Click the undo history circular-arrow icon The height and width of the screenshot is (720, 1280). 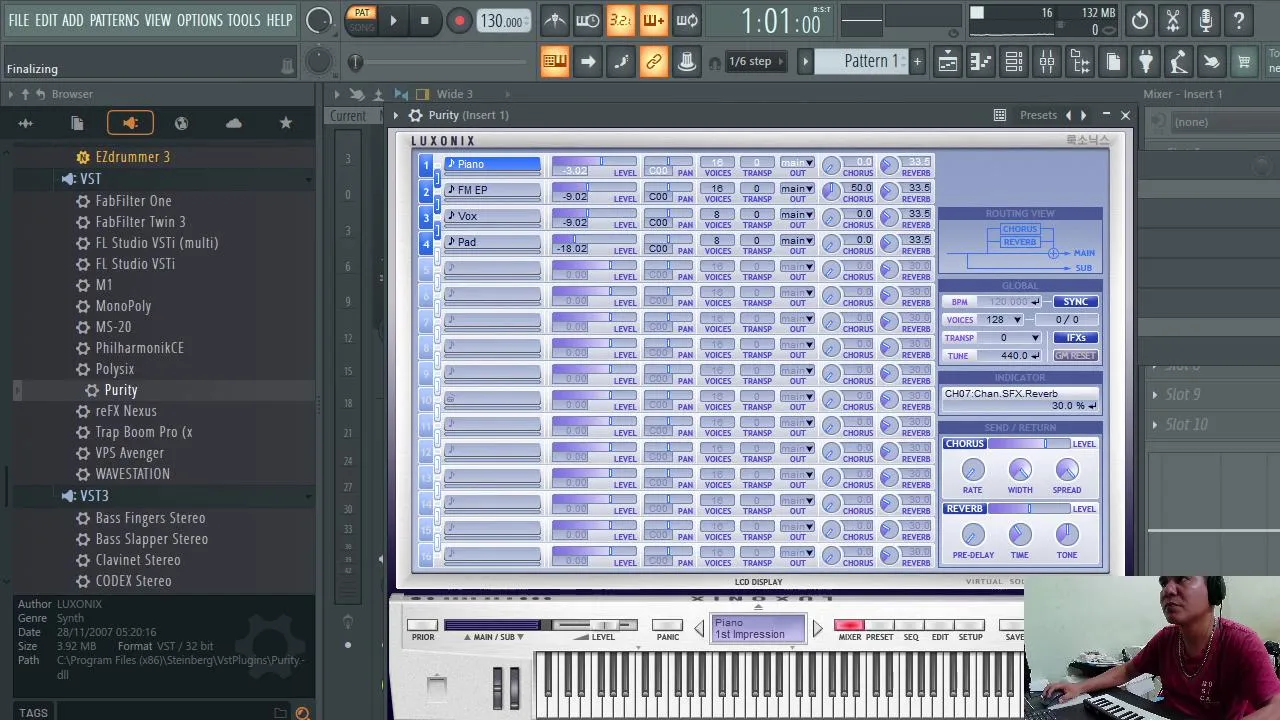point(1140,20)
